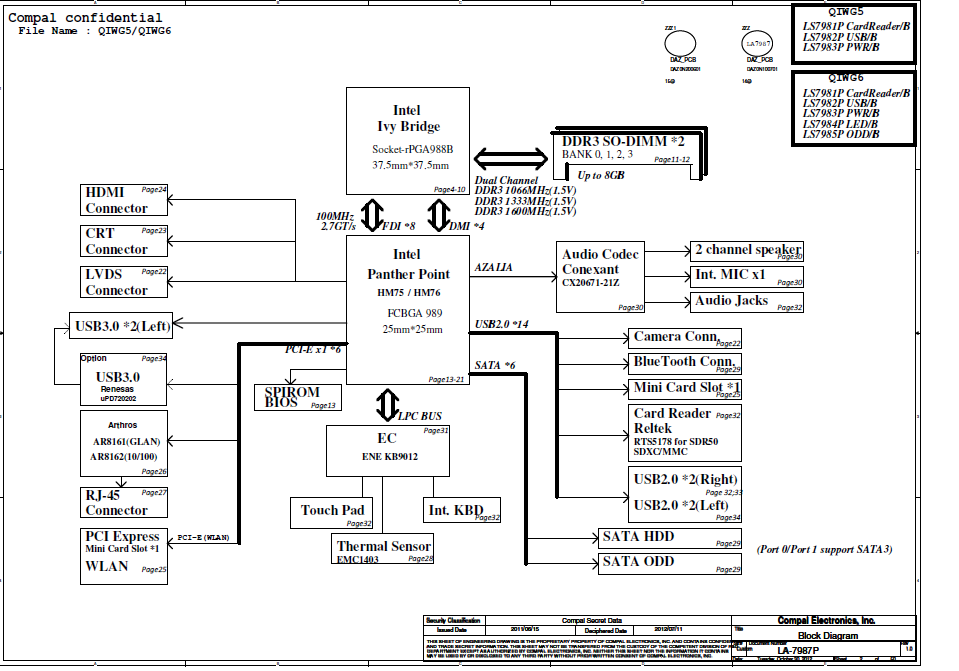
Task: Click the Intel Panther Point chipset block
Action: click(407, 311)
